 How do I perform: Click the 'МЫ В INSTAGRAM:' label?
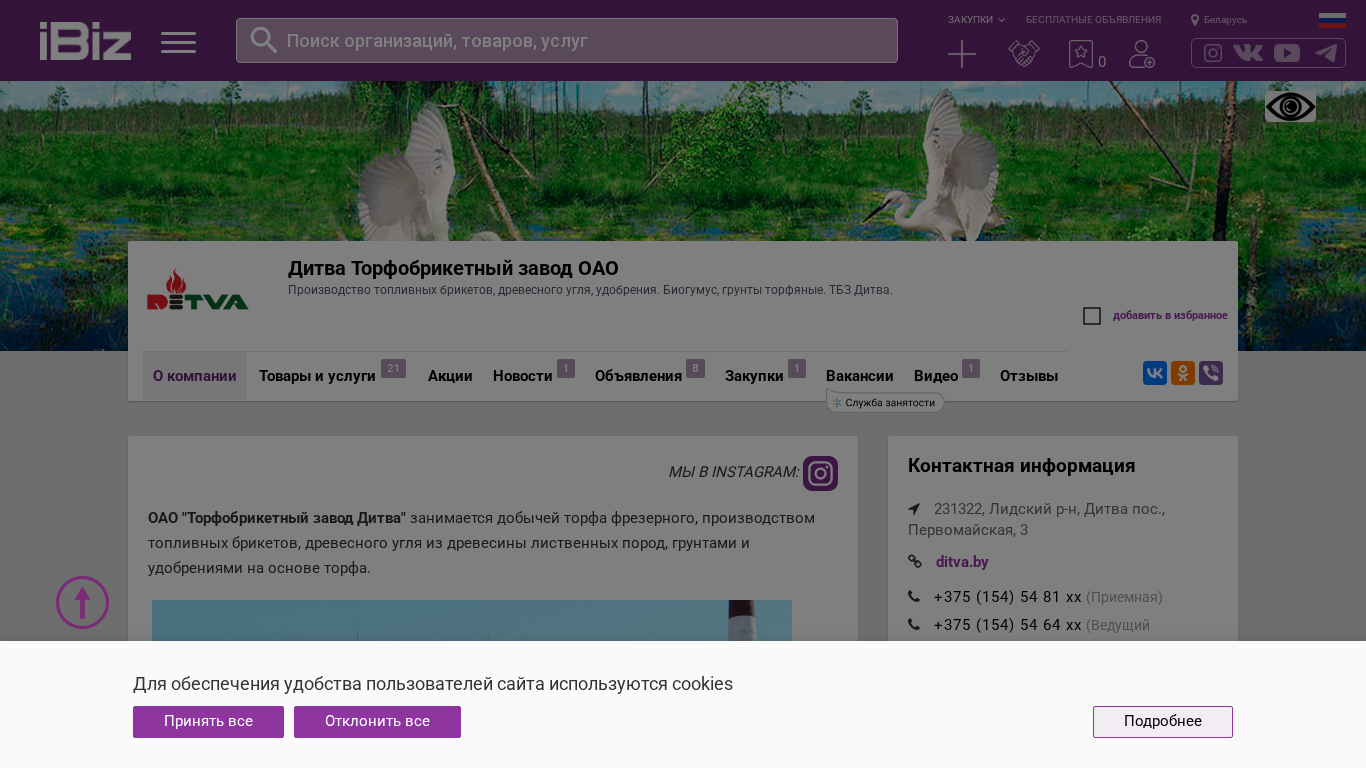733,472
